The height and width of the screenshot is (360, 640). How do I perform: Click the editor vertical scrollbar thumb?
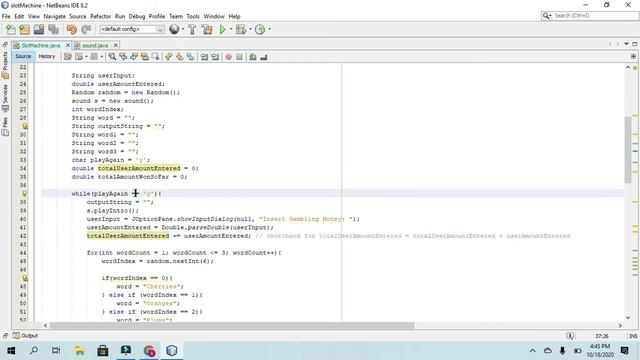[x=628, y=150]
